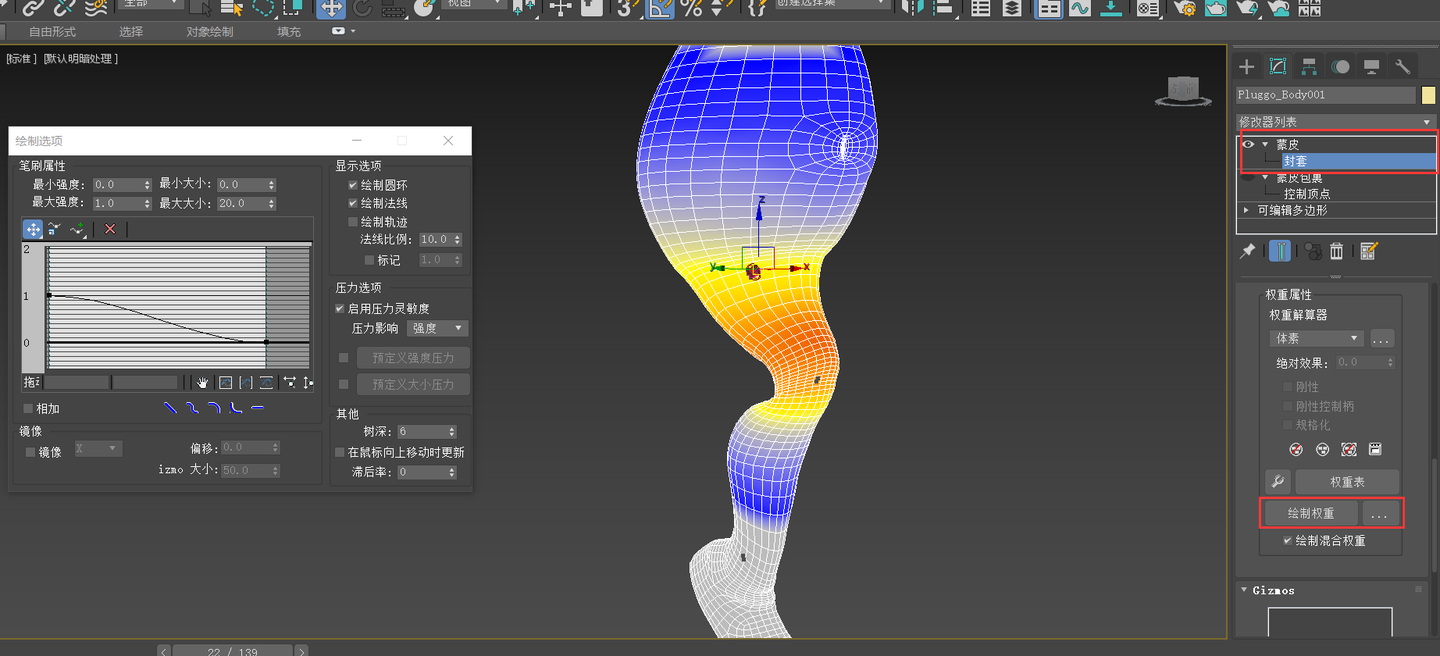The image size is (1440, 656).
Task: Expand the 可编辑多边形 entry in the stack
Action: pos(1245,210)
